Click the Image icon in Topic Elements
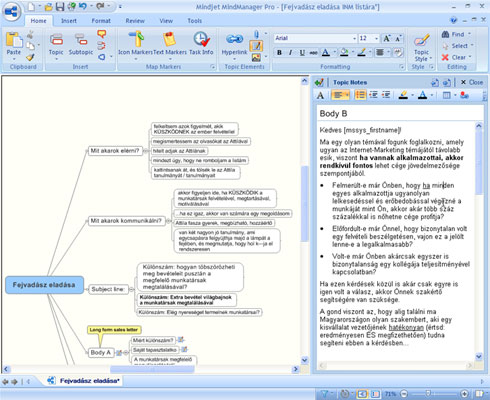Screen dimensions: 490x400 (x=256, y=57)
